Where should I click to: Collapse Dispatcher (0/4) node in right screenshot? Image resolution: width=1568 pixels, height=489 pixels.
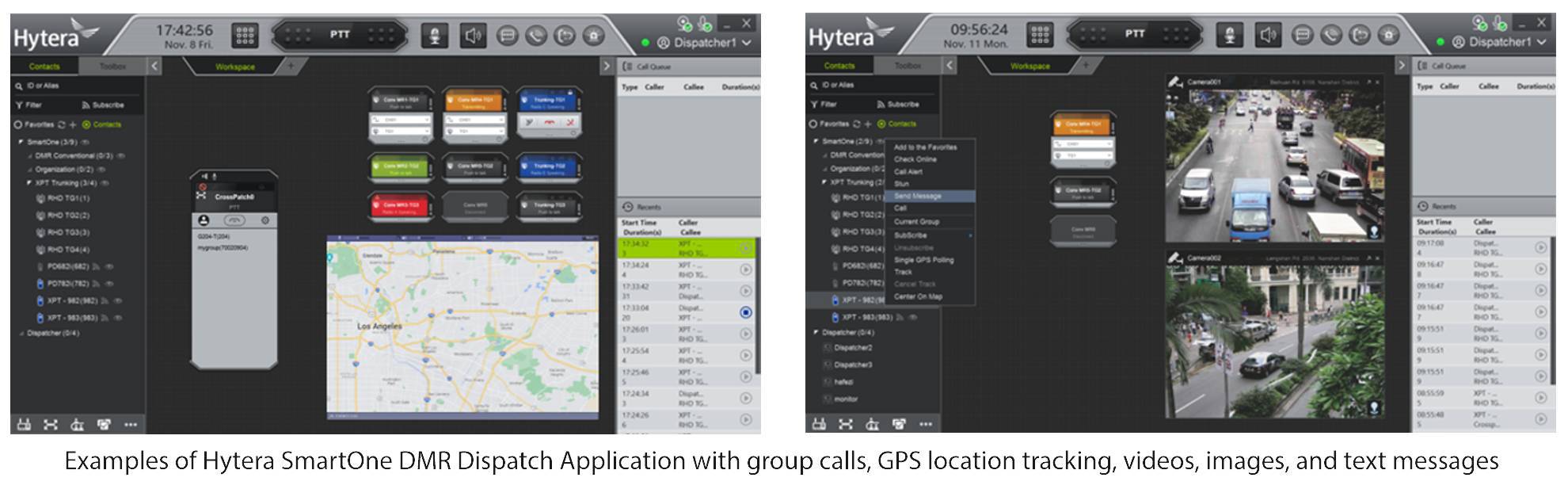pos(816,333)
